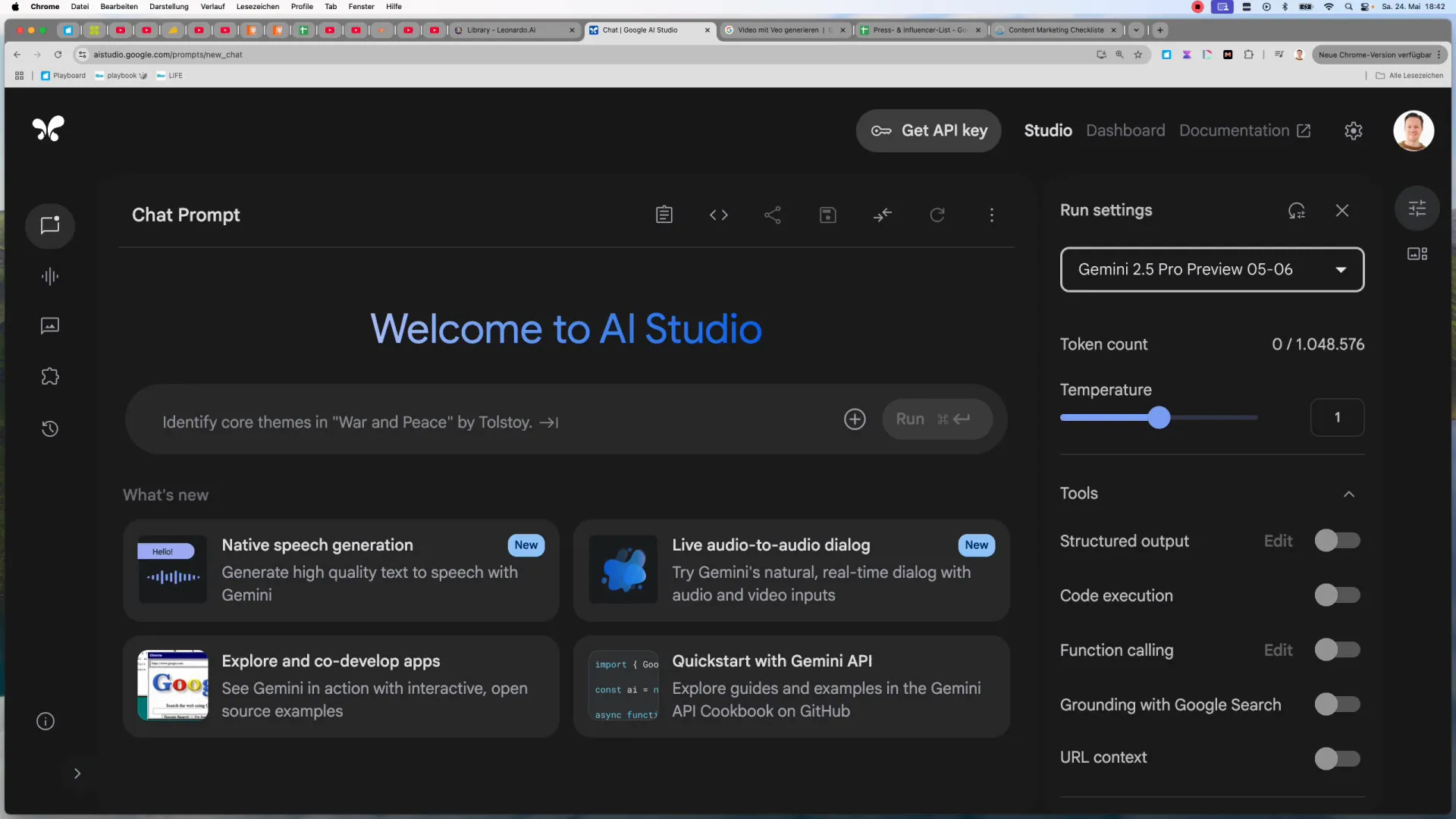Viewport: 1456px width, 819px height.
Task: Open the prompt gallery panel icon
Action: [1417, 254]
